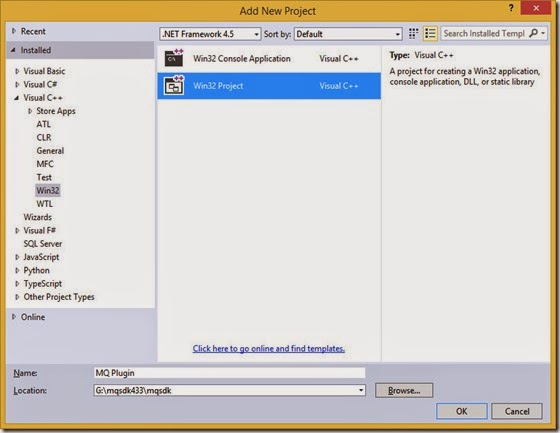This screenshot has width=560, height=433.
Task: Click the Win32 Console Application template icon
Action: (x=174, y=58)
